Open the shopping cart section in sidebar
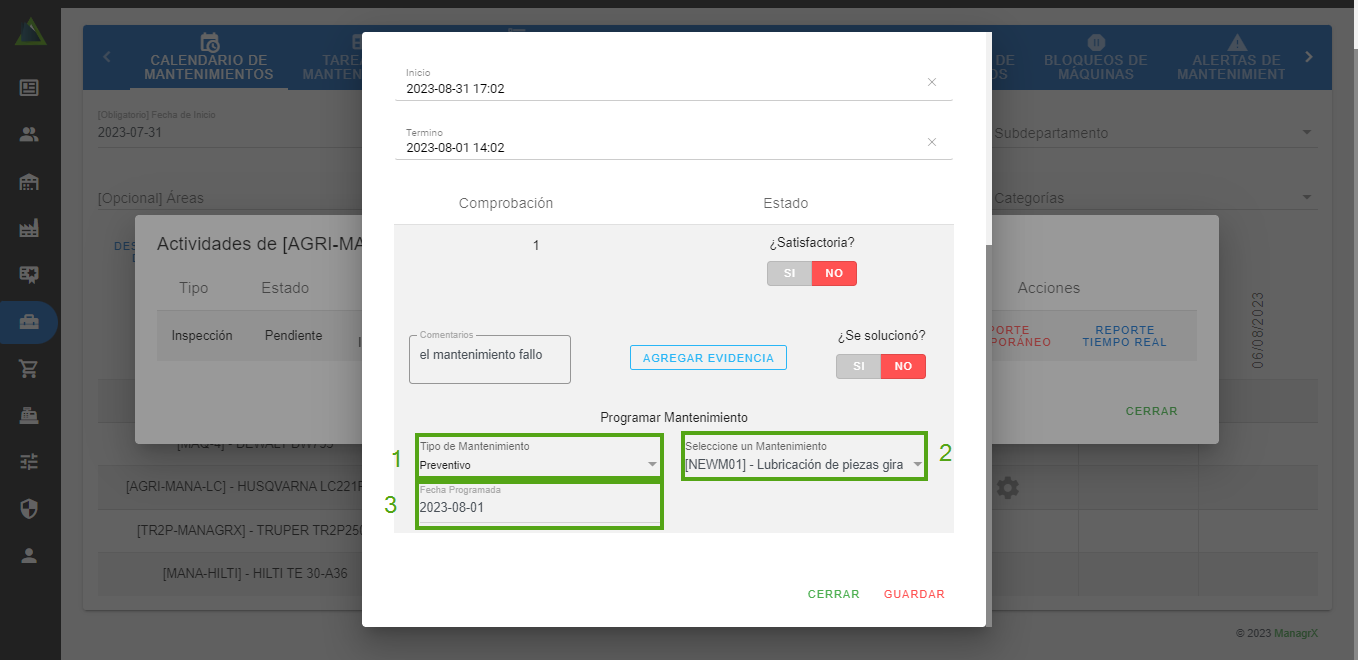This screenshot has width=1358, height=660. click(29, 369)
